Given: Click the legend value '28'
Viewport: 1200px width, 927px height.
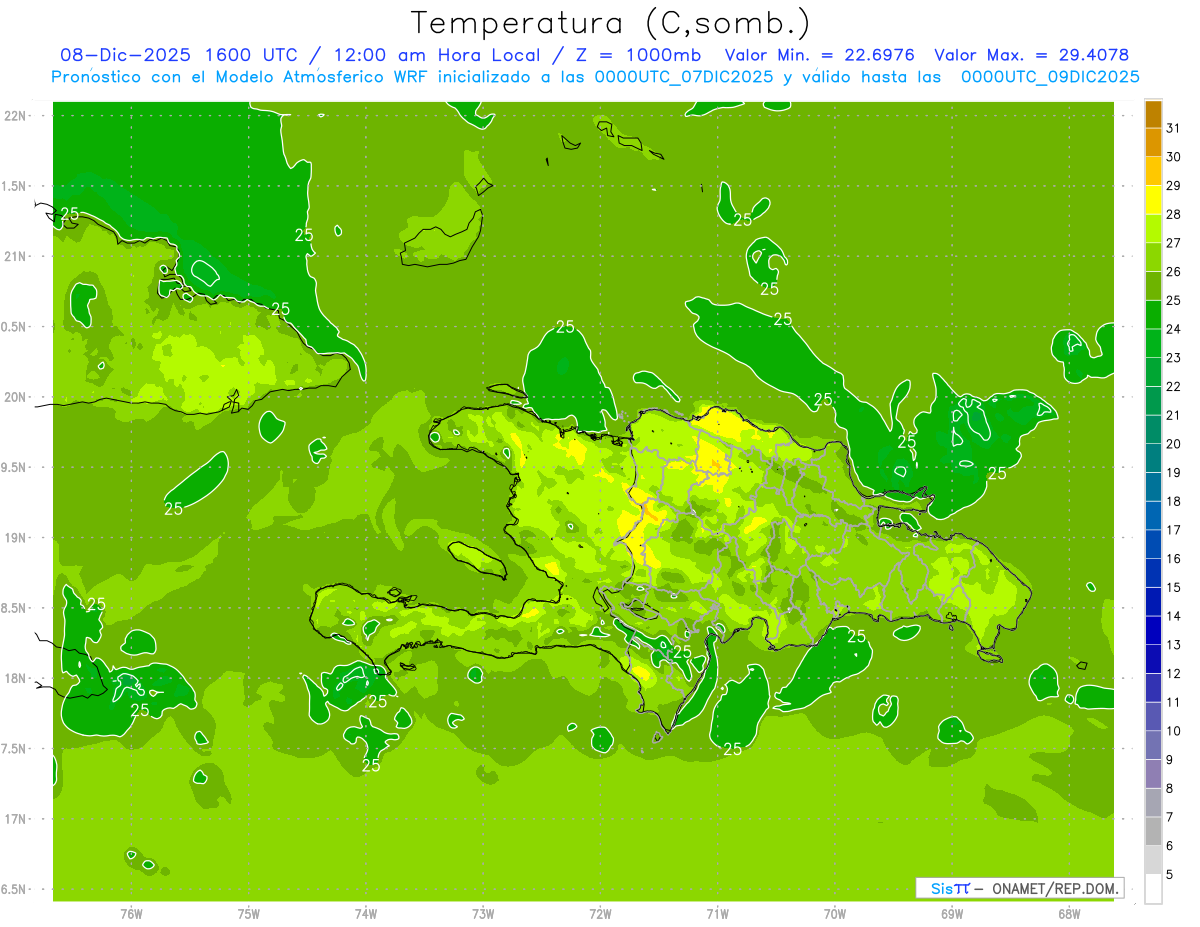Looking at the screenshot, I should tap(1174, 214).
